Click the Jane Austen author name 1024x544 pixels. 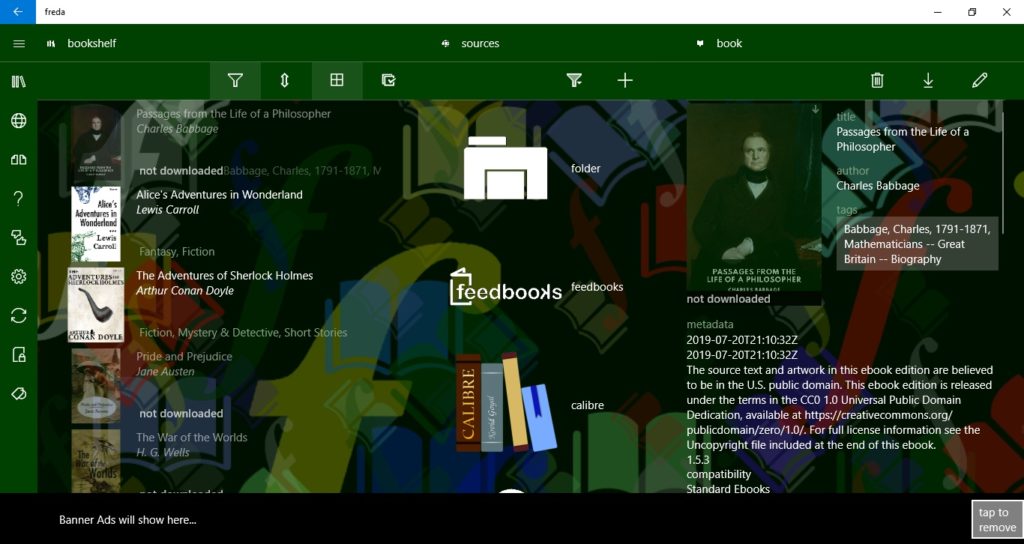coord(165,372)
